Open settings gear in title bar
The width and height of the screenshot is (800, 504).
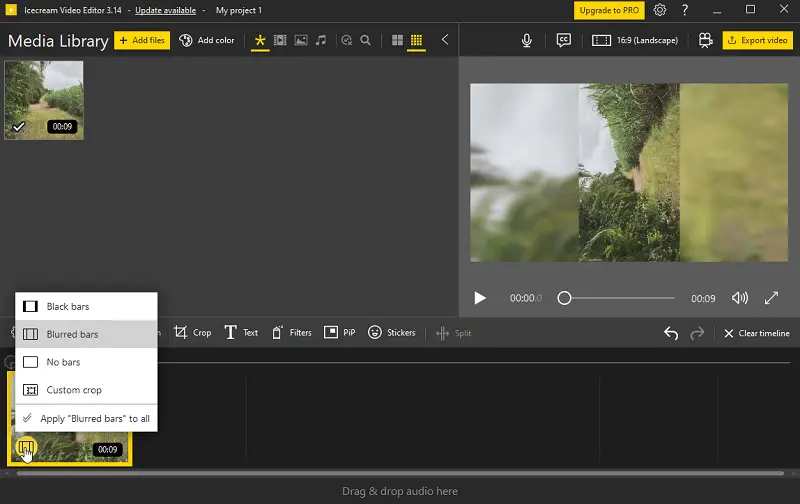[660, 10]
